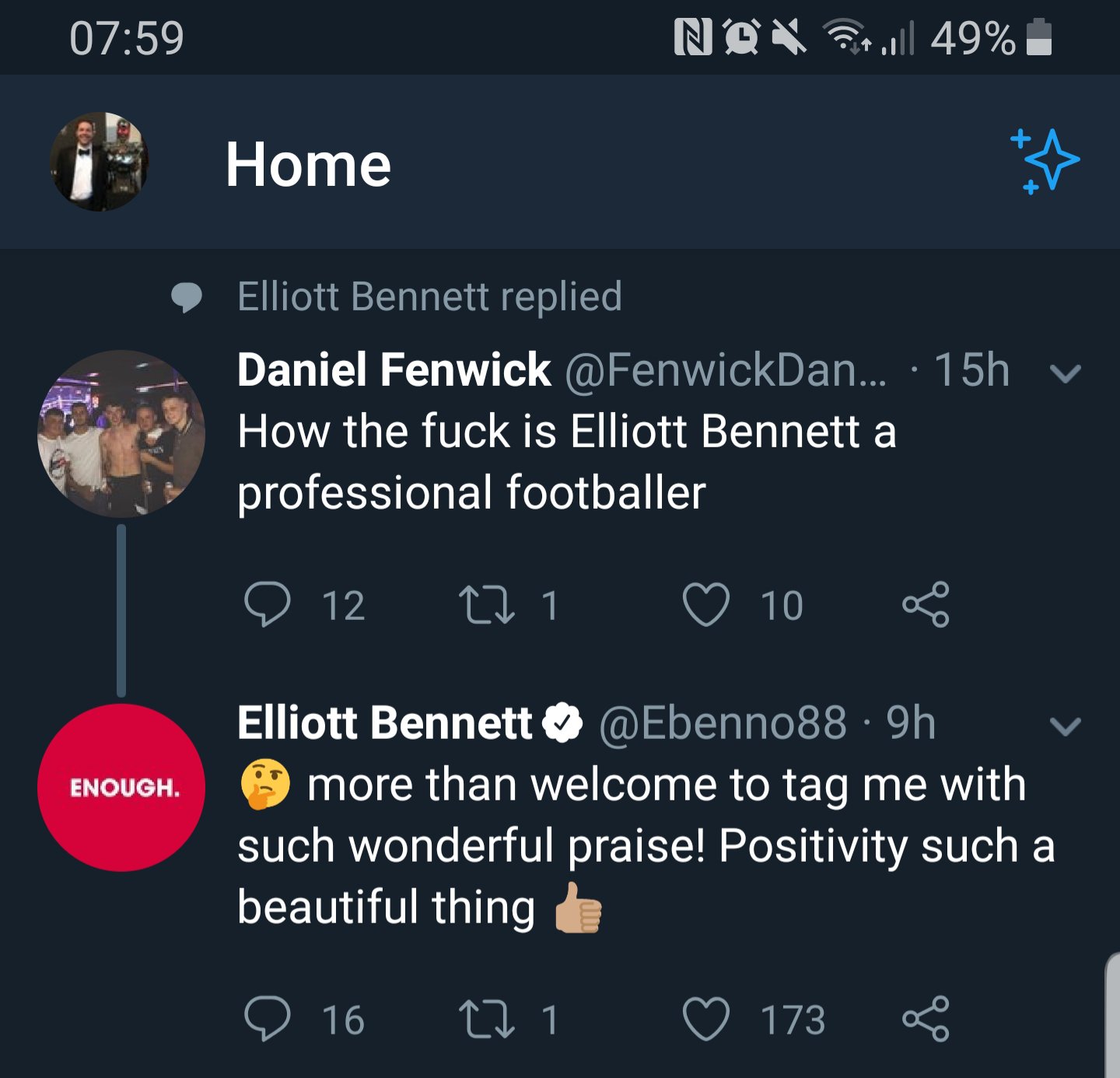This screenshot has width=1120, height=1078.
Task: Reply to Elliott Bennett's tweet
Action: [268, 1018]
